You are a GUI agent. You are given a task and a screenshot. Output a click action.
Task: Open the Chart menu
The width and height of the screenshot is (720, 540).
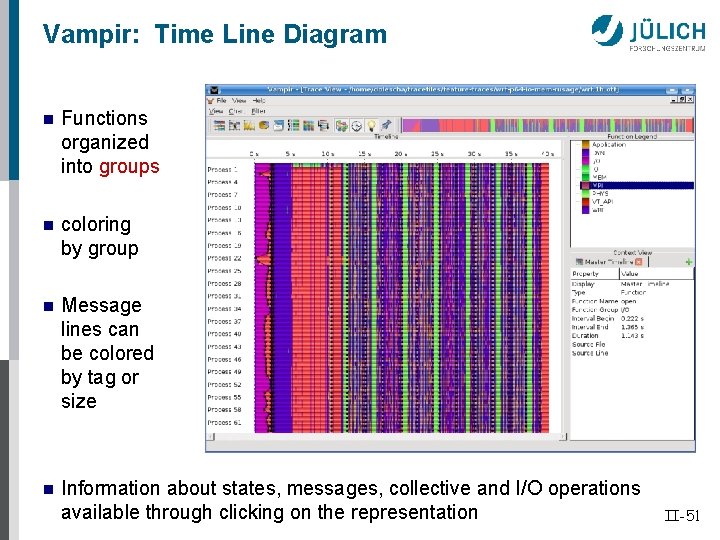235,111
